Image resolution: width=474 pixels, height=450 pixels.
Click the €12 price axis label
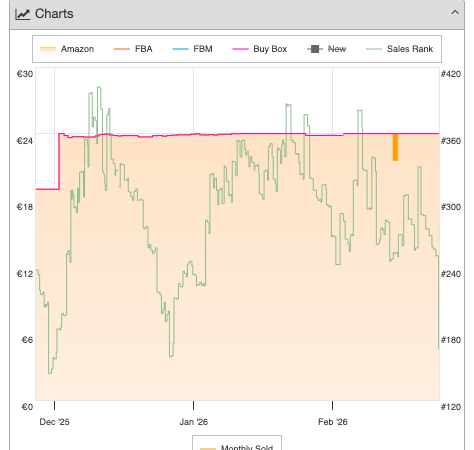click(x=25, y=274)
